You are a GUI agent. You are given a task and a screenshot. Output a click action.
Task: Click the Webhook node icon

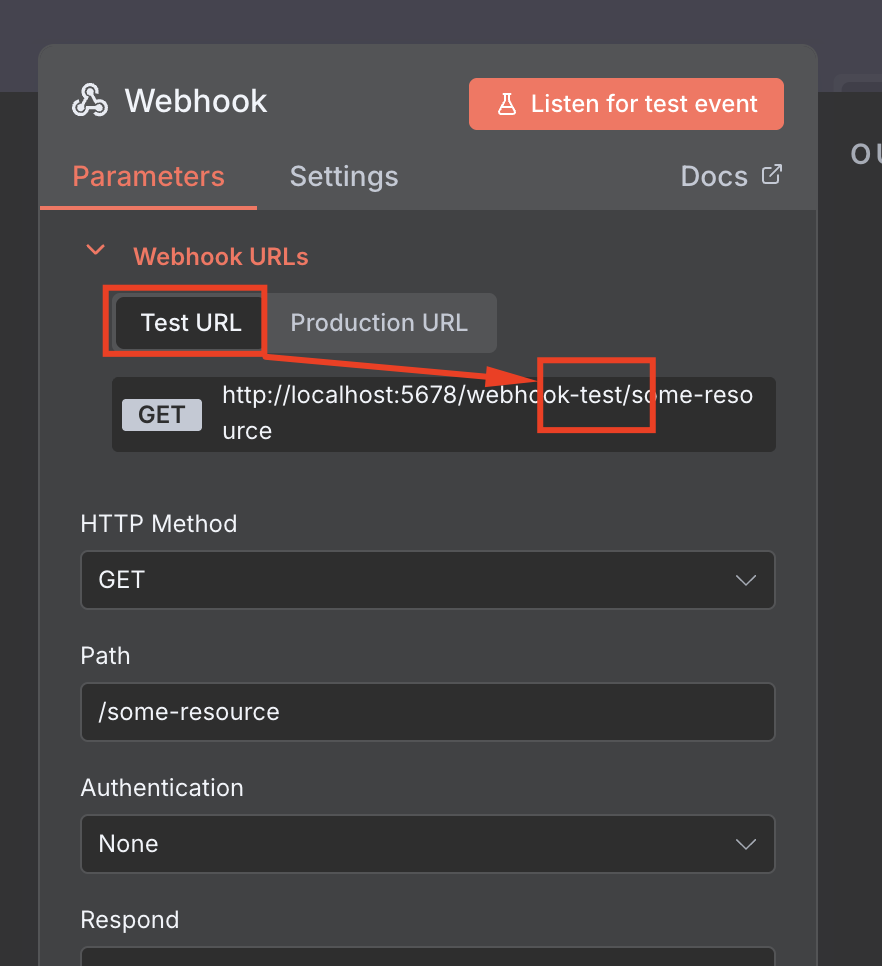tap(90, 101)
